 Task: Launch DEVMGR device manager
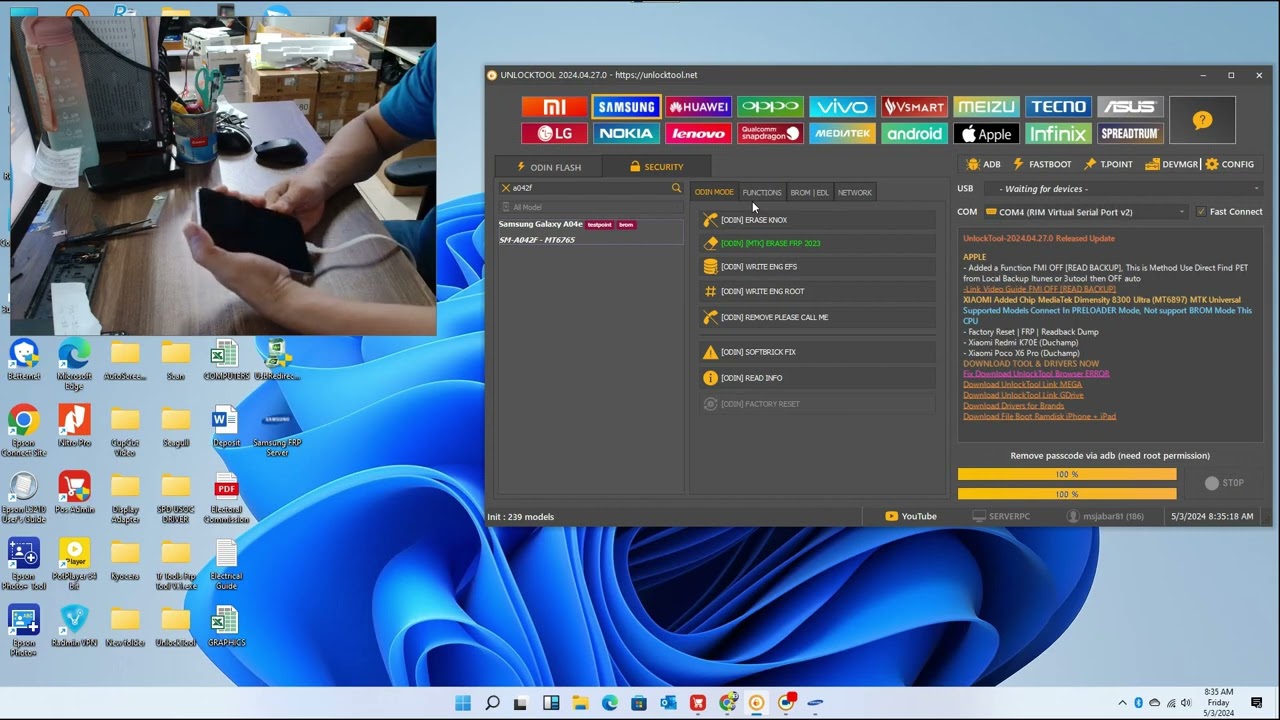click(1172, 164)
